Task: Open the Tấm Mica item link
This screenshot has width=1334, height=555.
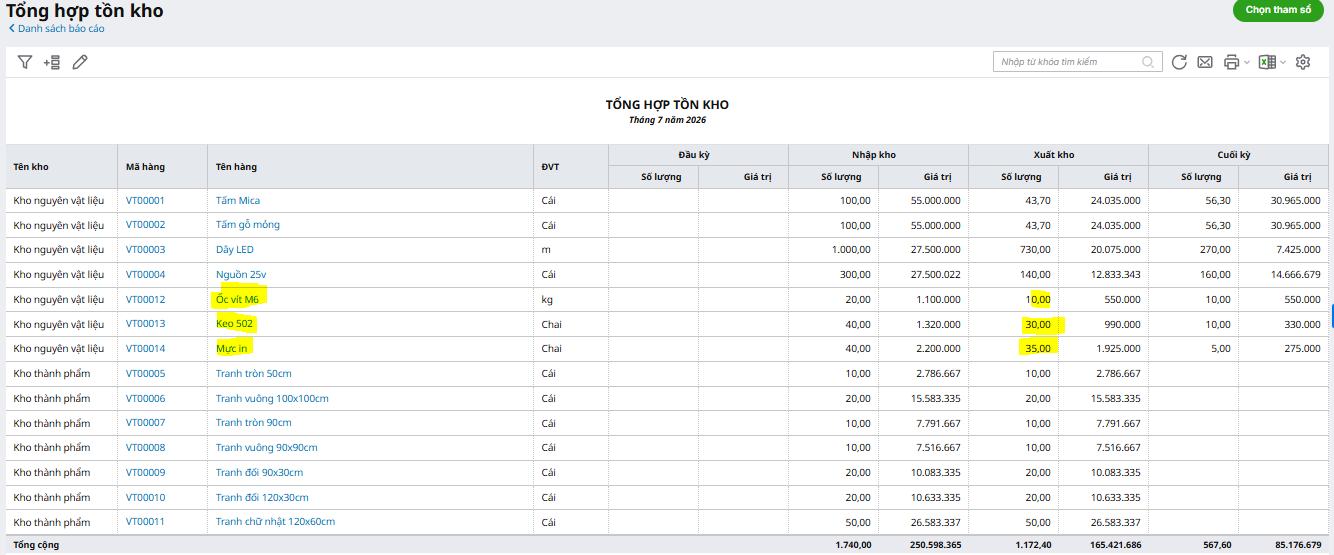Action: pyautogui.click(x=238, y=201)
